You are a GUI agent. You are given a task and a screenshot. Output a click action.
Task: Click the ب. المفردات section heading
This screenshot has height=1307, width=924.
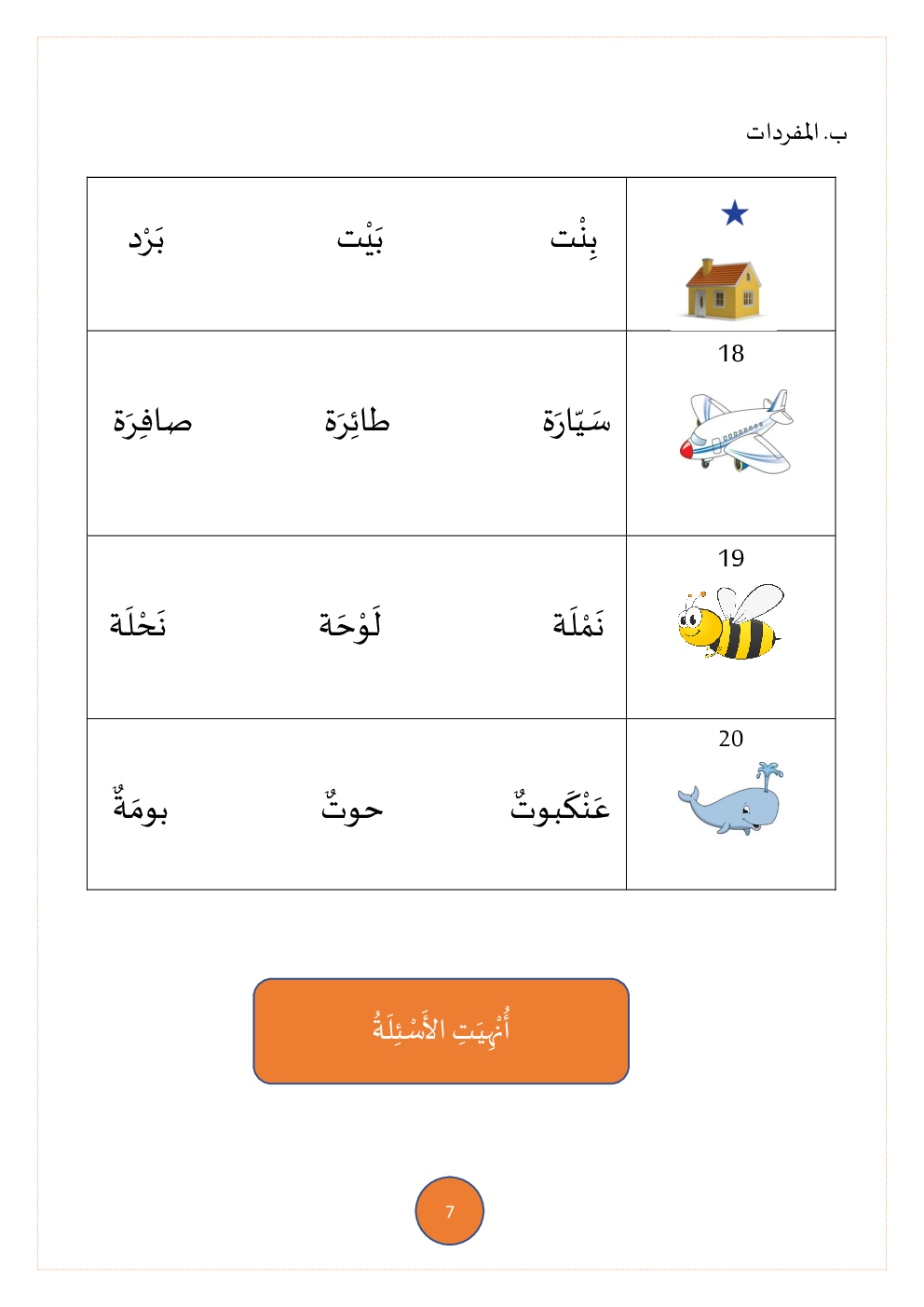click(x=796, y=133)
